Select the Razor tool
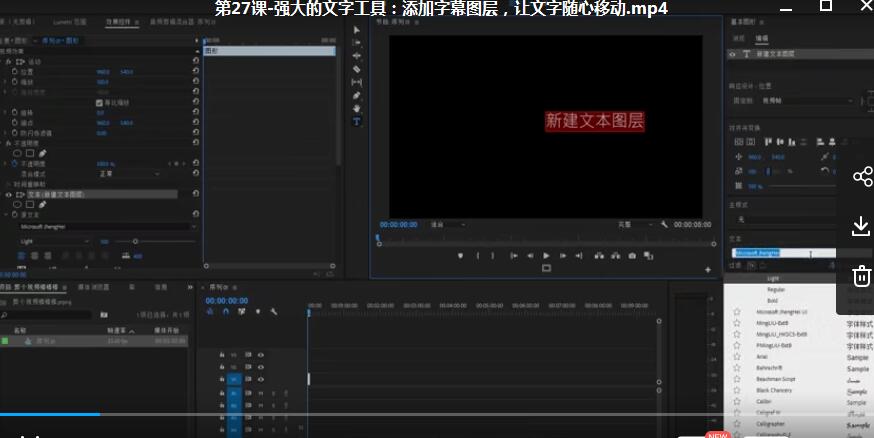Image resolution: width=874 pixels, height=438 pixels. 356,69
